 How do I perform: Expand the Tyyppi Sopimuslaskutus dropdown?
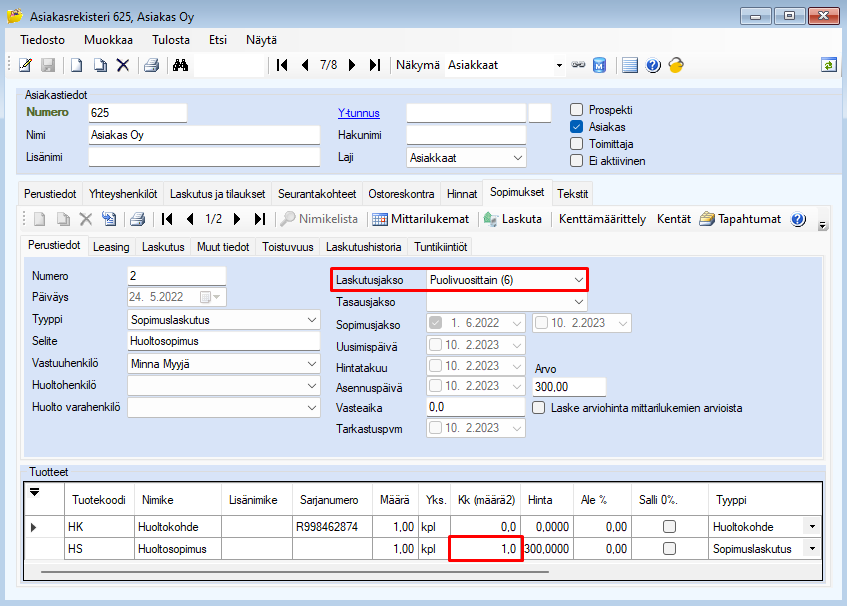312,320
